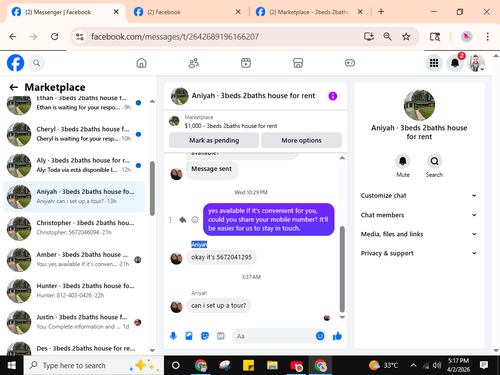Click Aniyah listing thumbnail in right panel
The image size is (500, 375).
(x=419, y=105)
